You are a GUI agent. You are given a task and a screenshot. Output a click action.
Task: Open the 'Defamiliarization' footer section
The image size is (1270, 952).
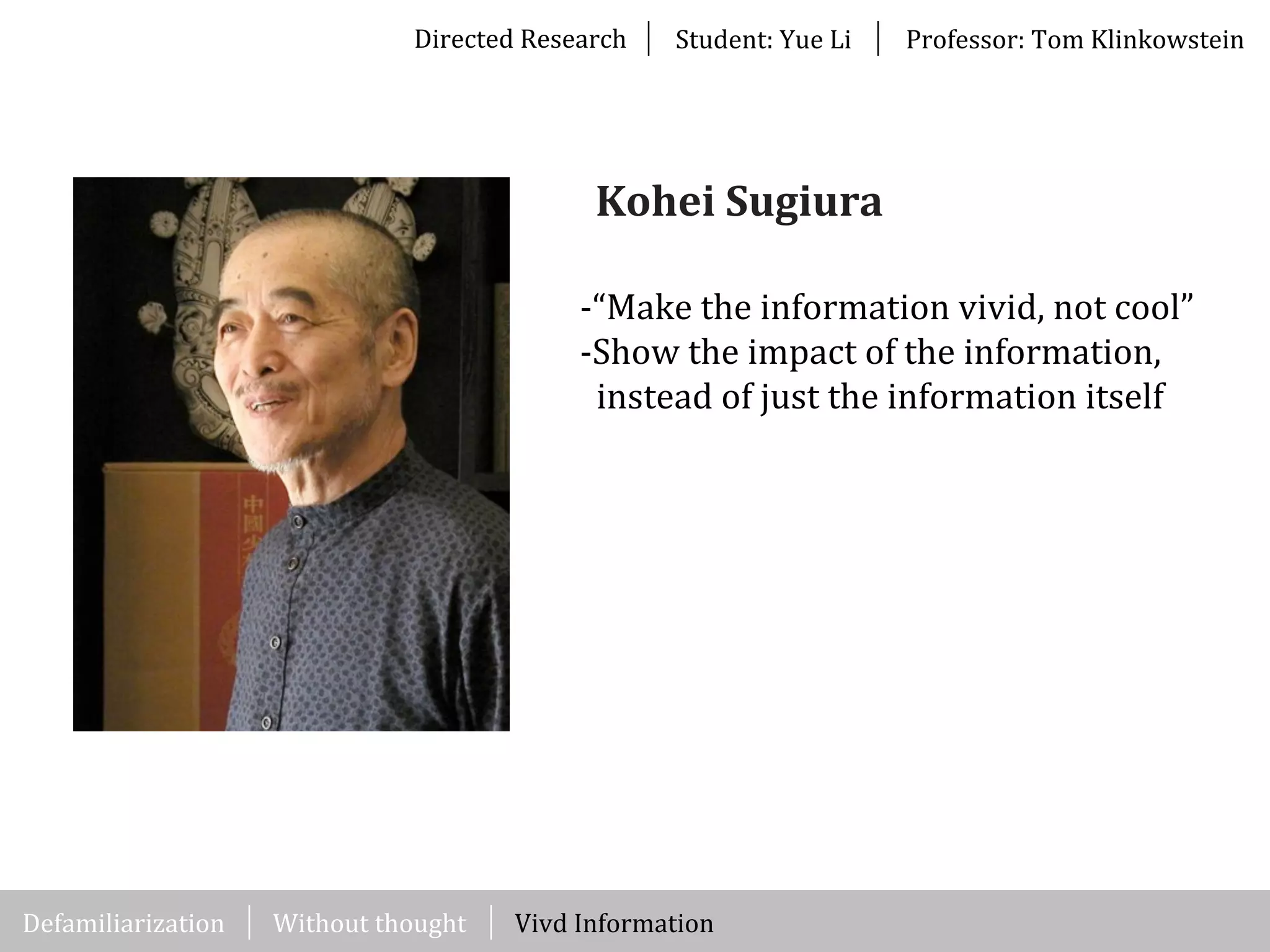click(x=123, y=923)
